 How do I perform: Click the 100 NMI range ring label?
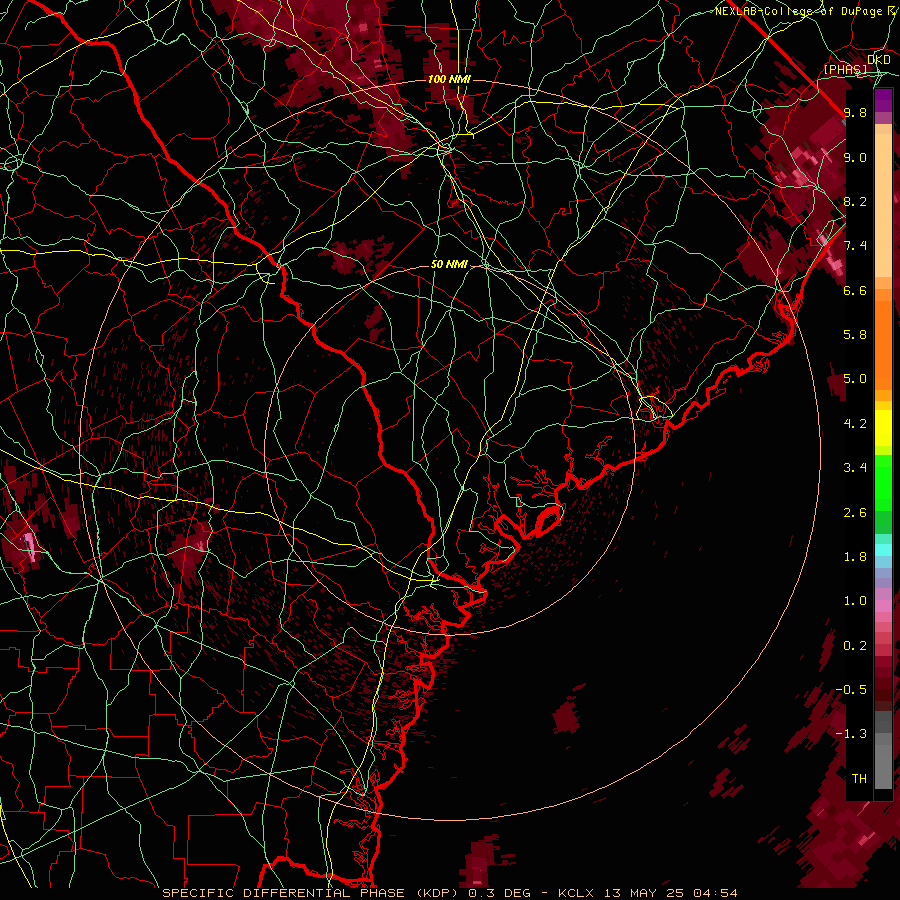pyautogui.click(x=449, y=79)
